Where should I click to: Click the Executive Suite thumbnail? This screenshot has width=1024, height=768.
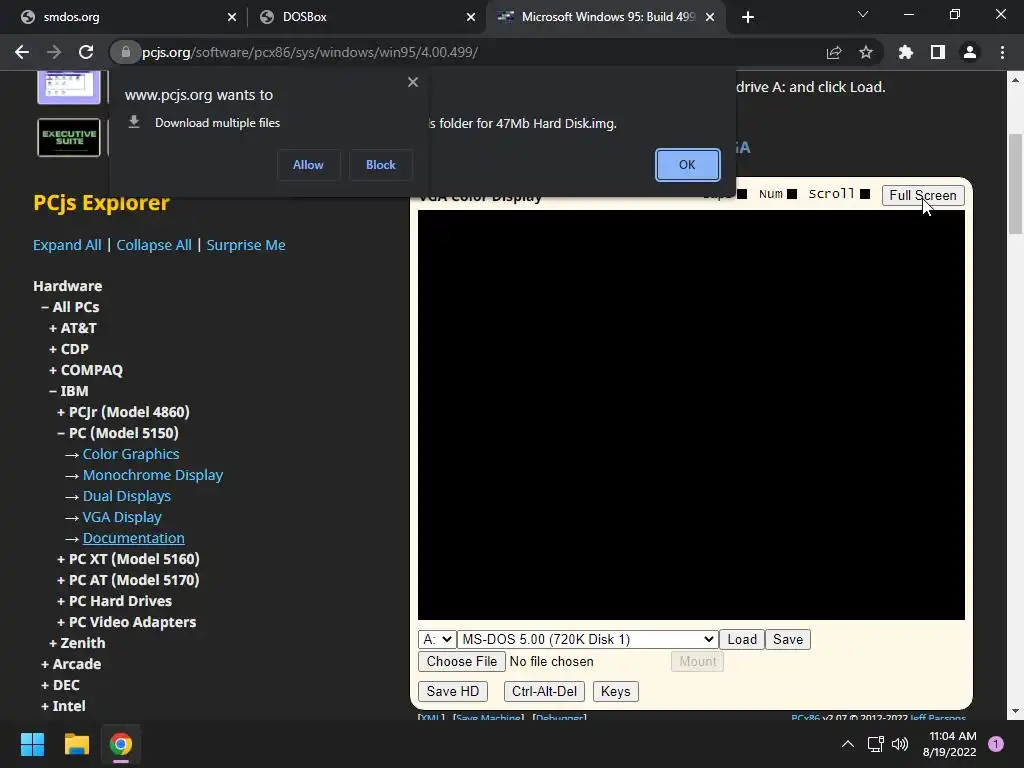coord(69,137)
